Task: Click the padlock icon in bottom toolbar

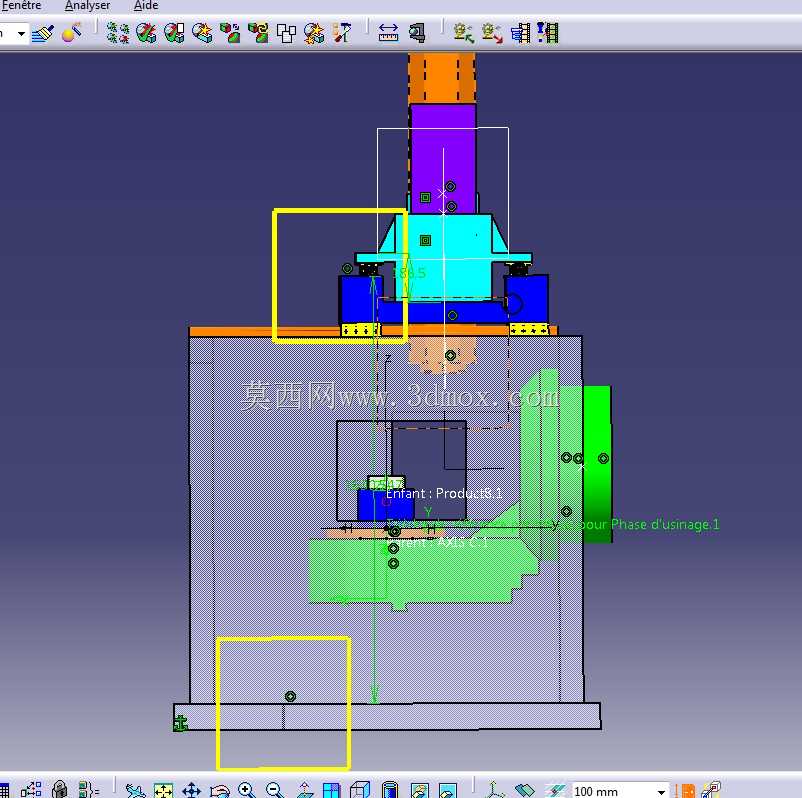Action: pos(60,789)
